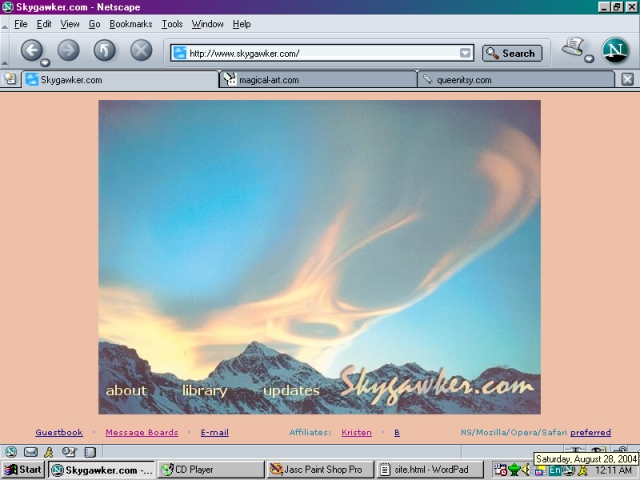The width and height of the screenshot is (640, 480).
Task: Open the Tools menu
Action: click(172, 24)
